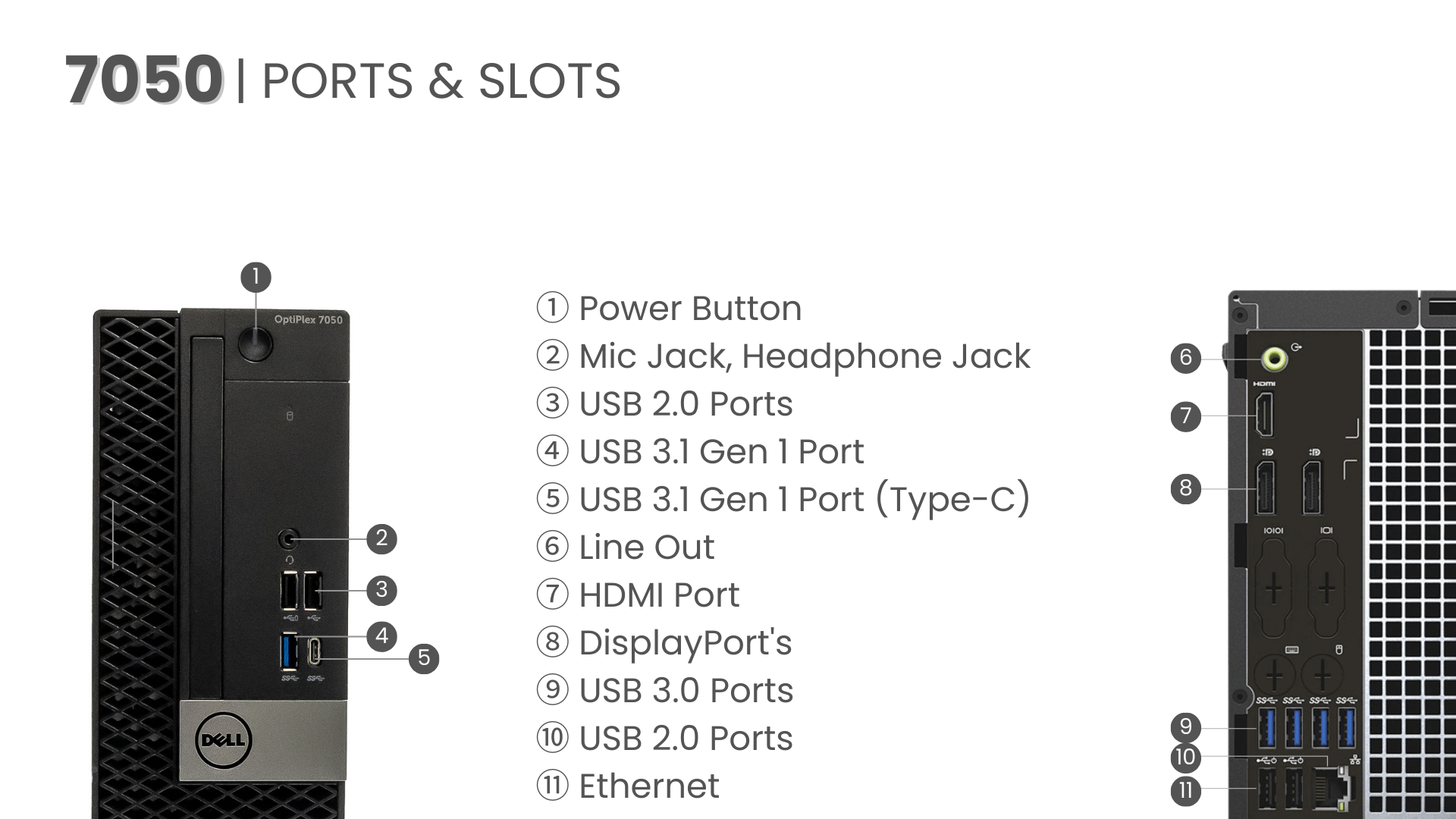Click the number 6 callout badge

pos(1185,357)
